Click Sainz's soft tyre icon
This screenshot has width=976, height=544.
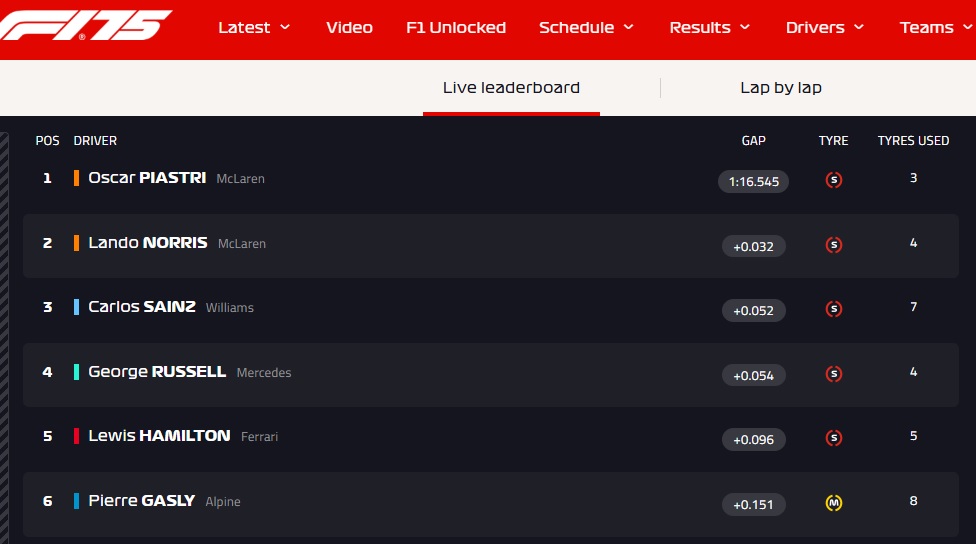[x=833, y=310]
